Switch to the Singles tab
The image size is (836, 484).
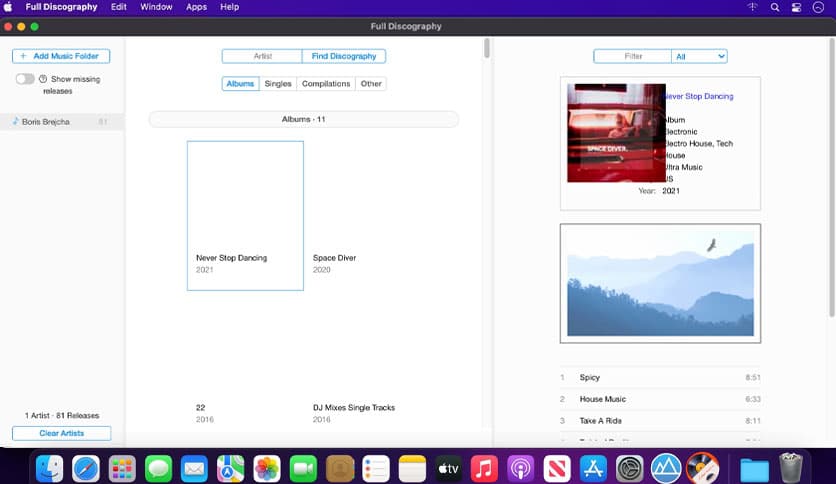pos(278,84)
